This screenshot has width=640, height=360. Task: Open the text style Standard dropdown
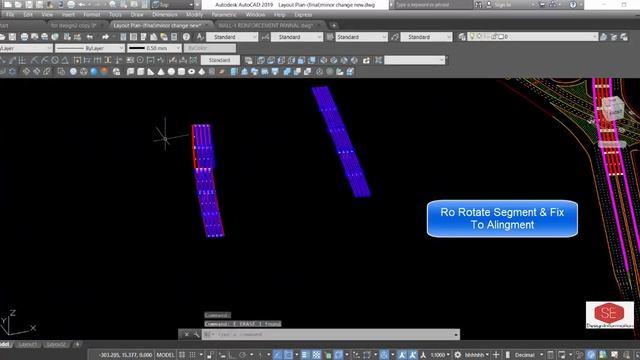[x=232, y=37]
